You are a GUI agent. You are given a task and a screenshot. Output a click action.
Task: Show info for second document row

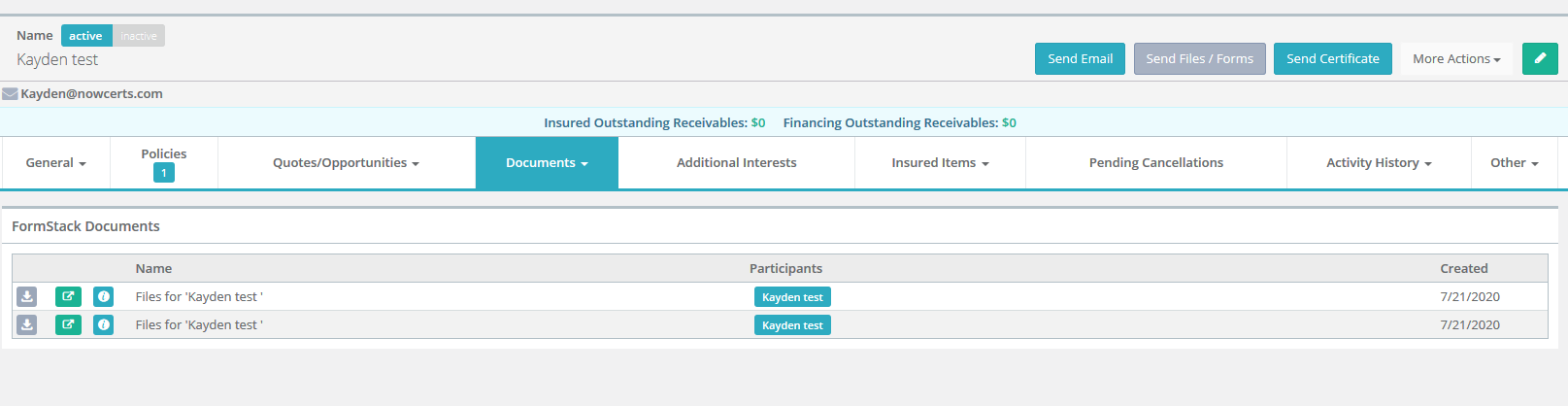103,324
